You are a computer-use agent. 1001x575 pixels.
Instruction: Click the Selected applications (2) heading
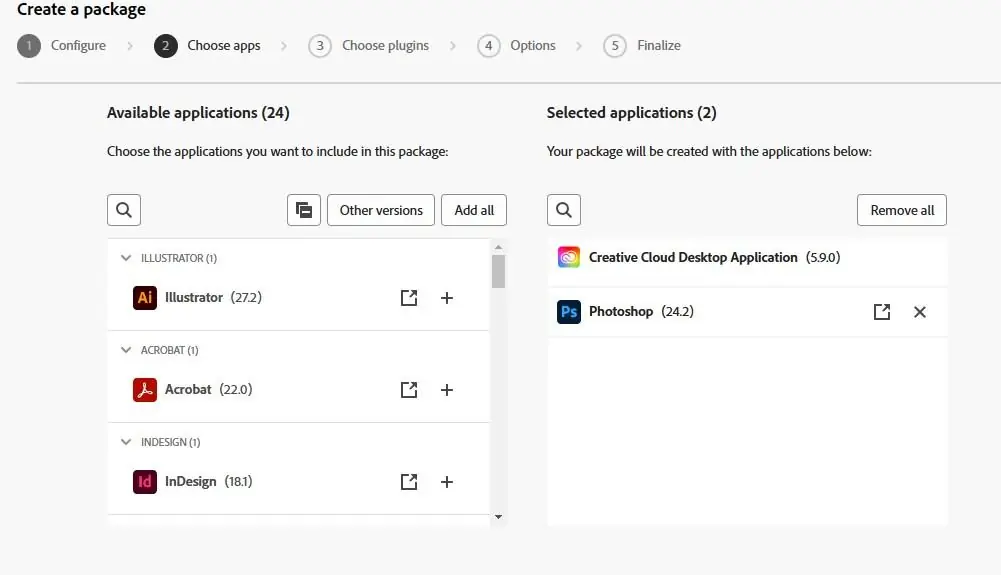point(631,113)
